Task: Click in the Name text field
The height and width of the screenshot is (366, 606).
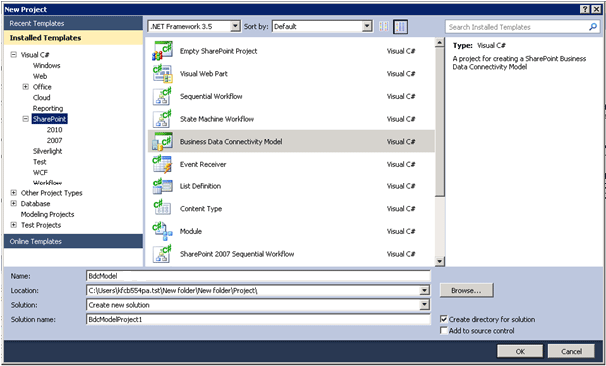Action: coord(258,276)
